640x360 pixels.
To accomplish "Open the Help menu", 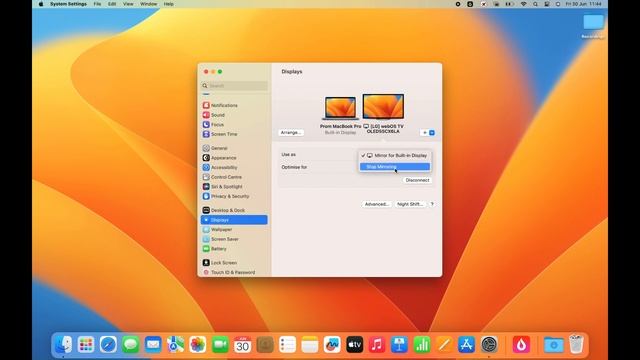I will pyautogui.click(x=169, y=4).
